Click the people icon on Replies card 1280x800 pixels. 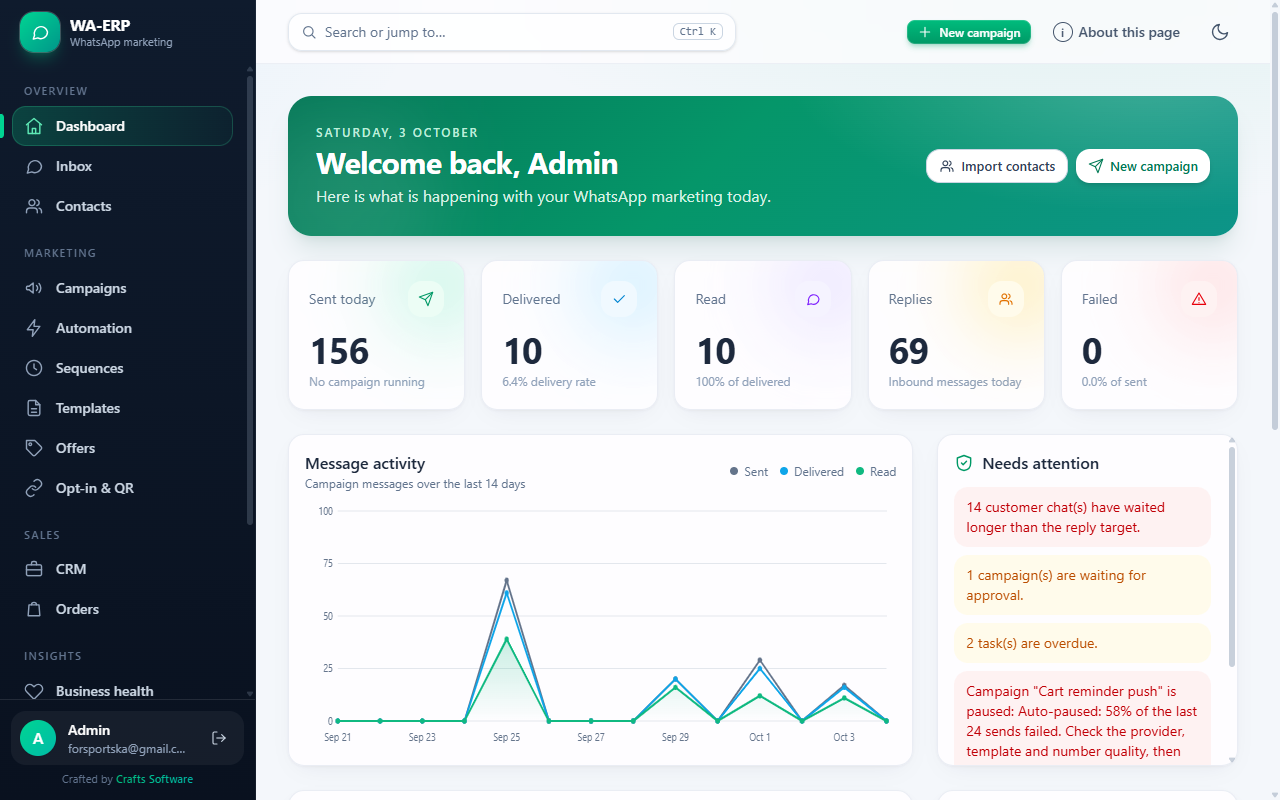(1006, 299)
